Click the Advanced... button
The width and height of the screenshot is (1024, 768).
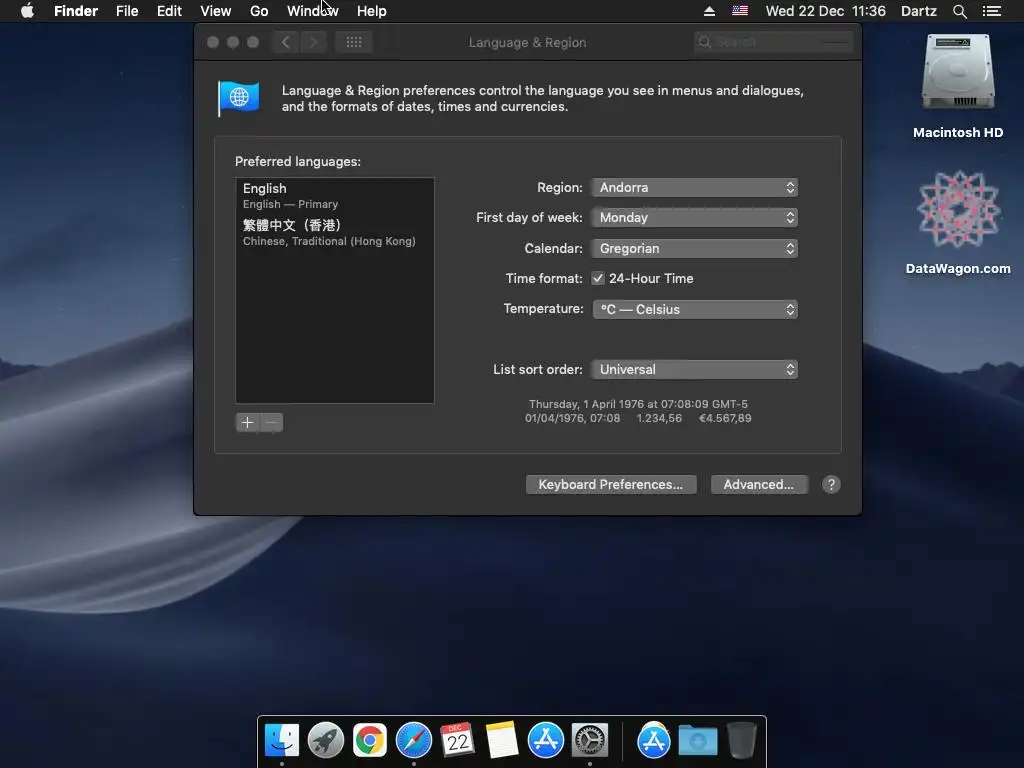[x=758, y=485]
